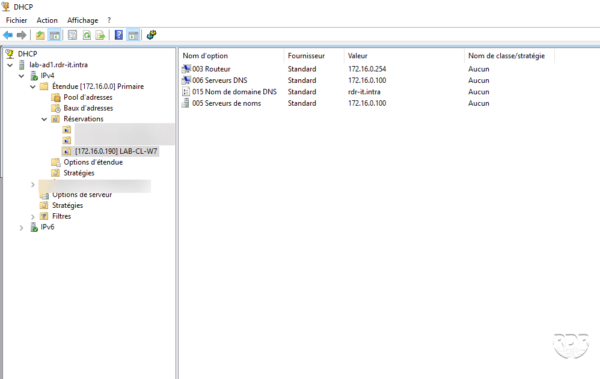The height and width of the screenshot is (379, 600).
Task: Expand the blurred scope node below Stratégies
Action: (x=33, y=185)
